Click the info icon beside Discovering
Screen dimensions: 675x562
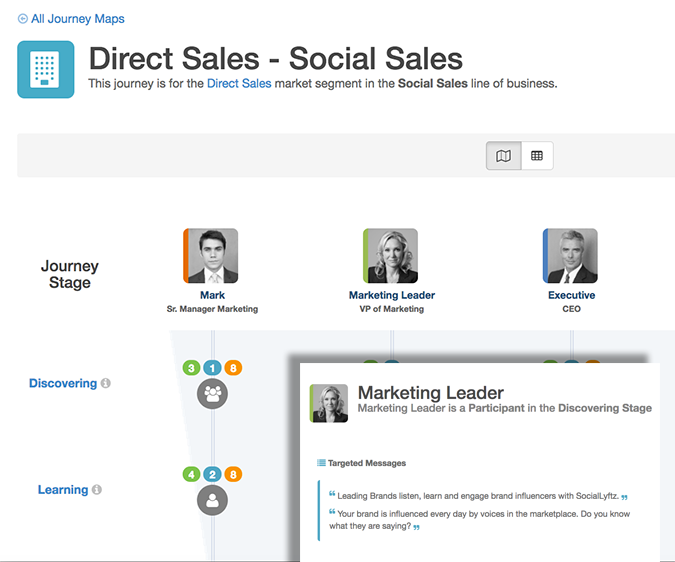(x=106, y=383)
